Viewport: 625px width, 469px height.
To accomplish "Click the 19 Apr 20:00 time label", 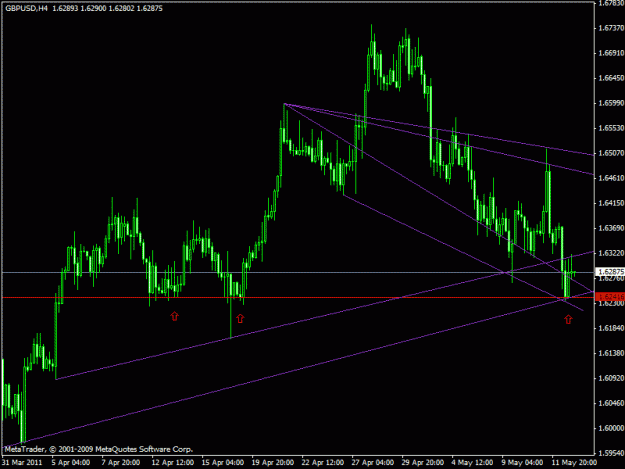I will 273,463.
